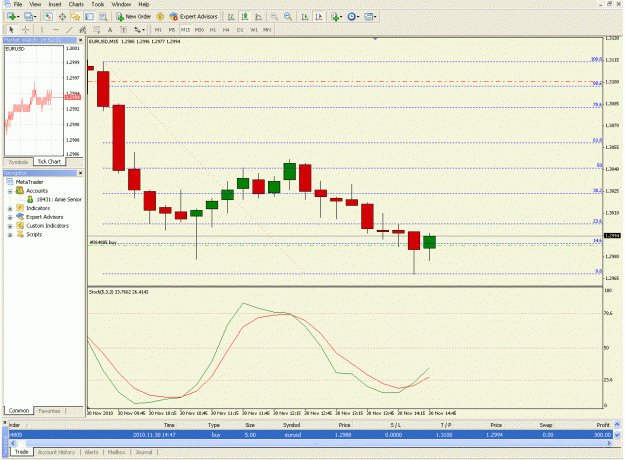Open the Periods clock dropdown
This screenshot has height=460, width=625.
pos(353,16)
